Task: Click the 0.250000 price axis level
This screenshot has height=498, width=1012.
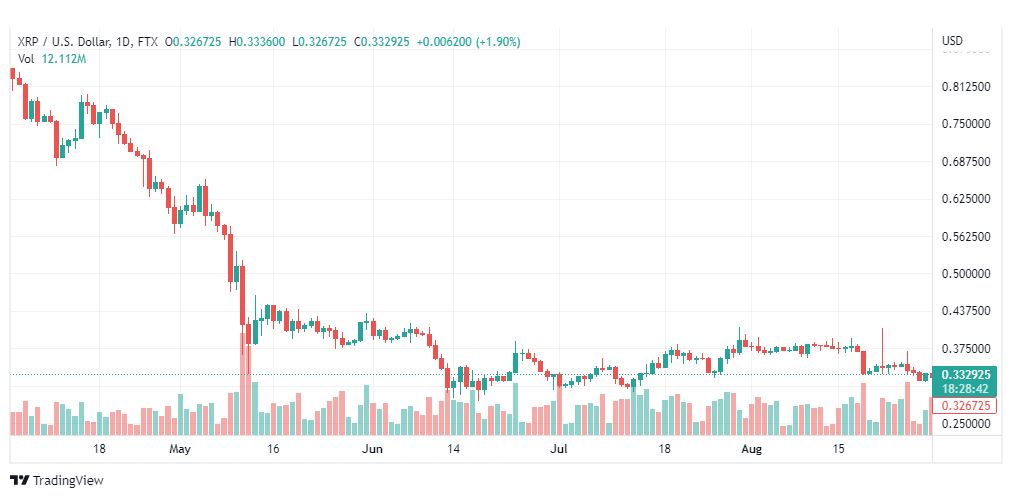Action: (966, 424)
